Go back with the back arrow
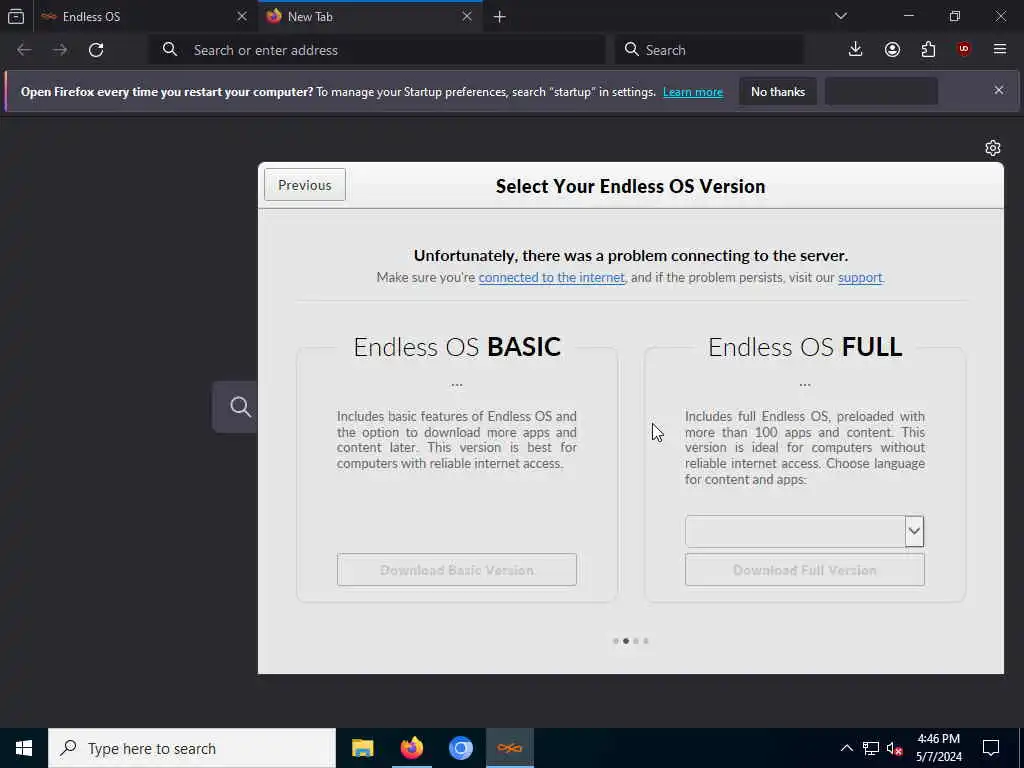1024x768 pixels. coord(24,50)
